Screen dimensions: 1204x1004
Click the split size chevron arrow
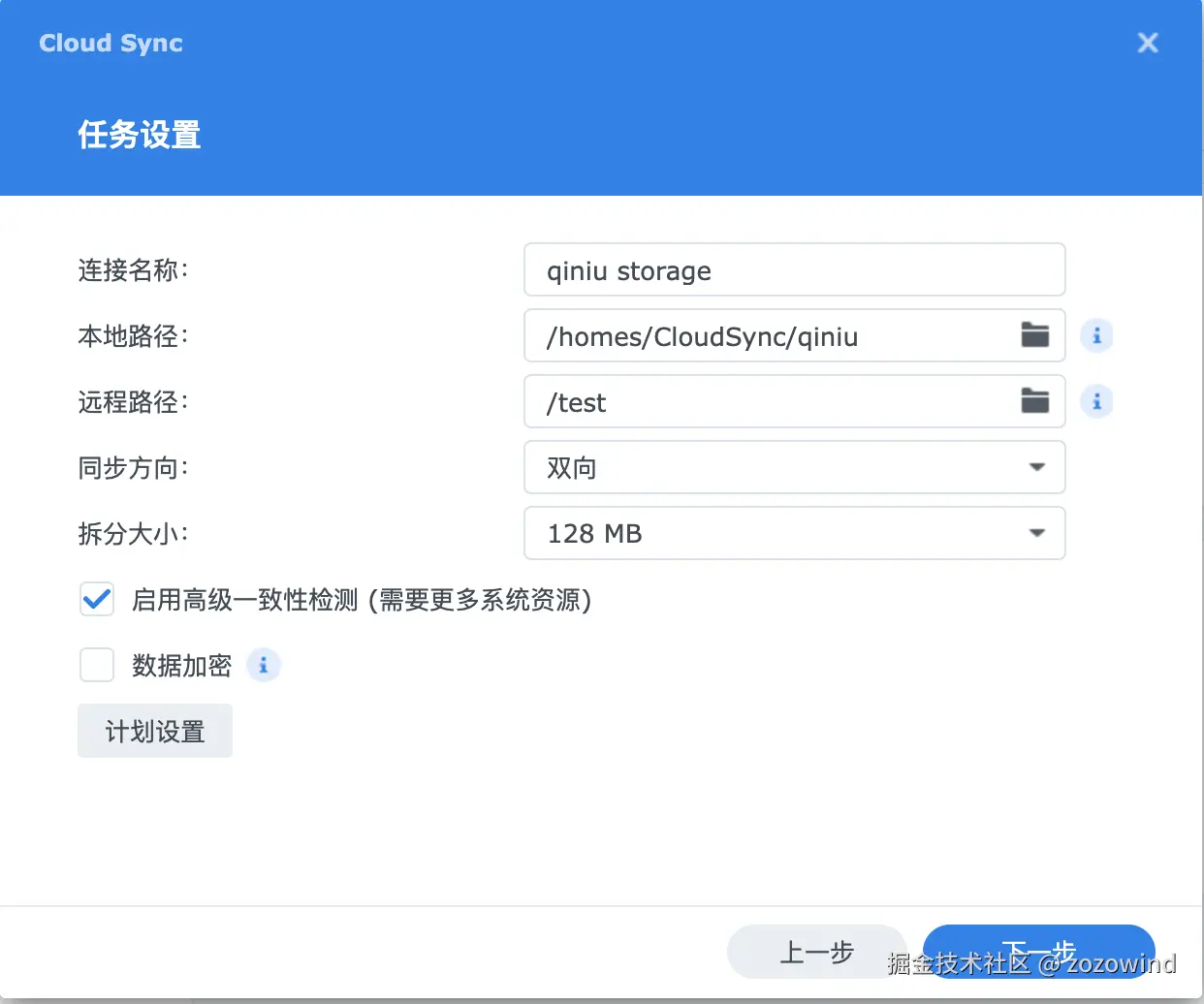click(1037, 533)
